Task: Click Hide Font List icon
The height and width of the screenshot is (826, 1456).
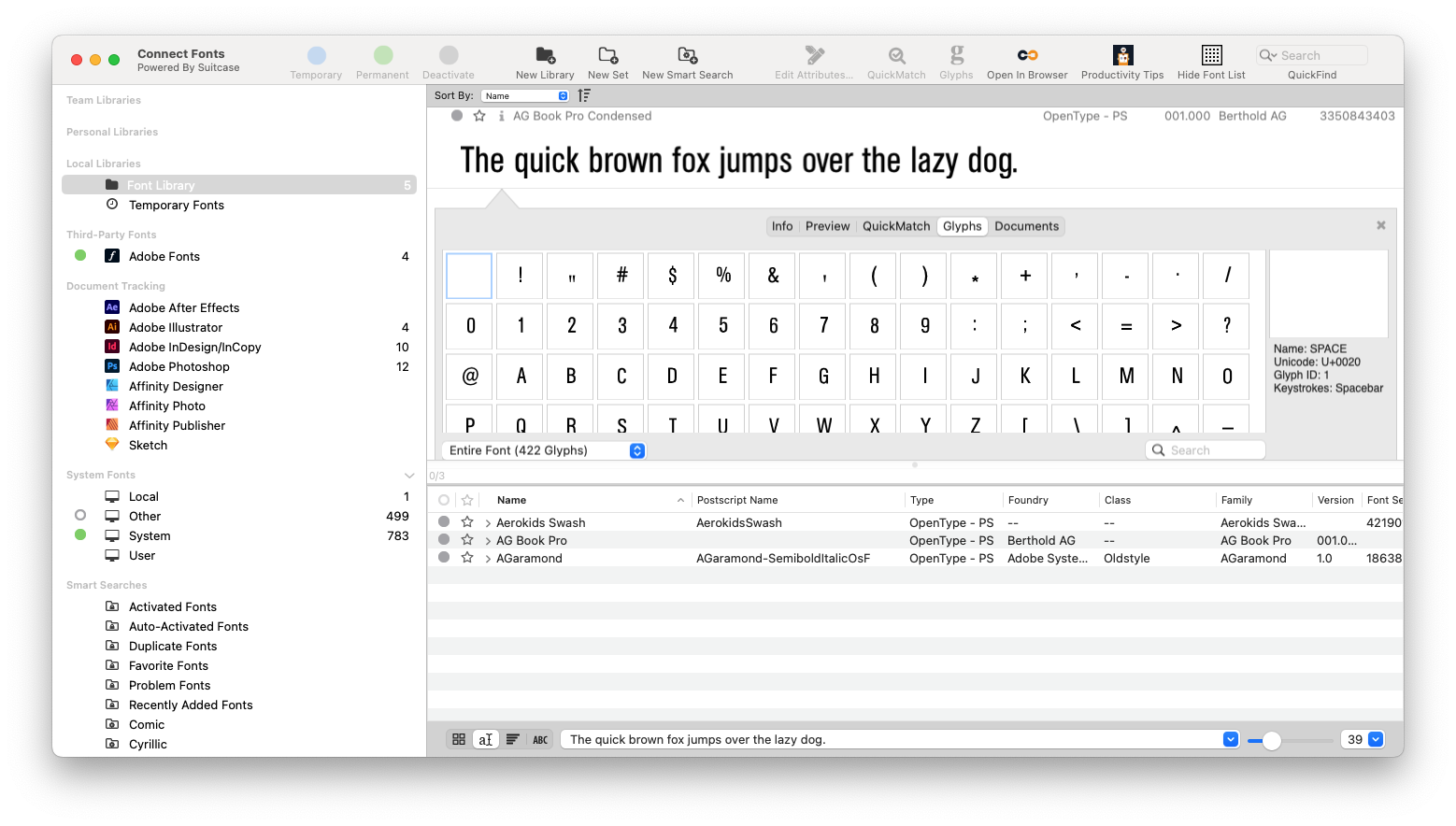Action: coord(1211,55)
